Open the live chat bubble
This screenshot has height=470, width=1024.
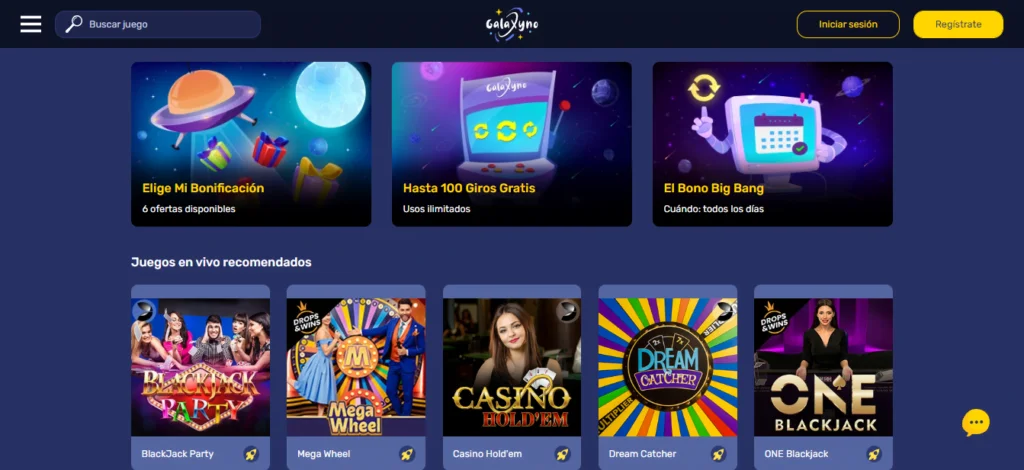(x=976, y=423)
